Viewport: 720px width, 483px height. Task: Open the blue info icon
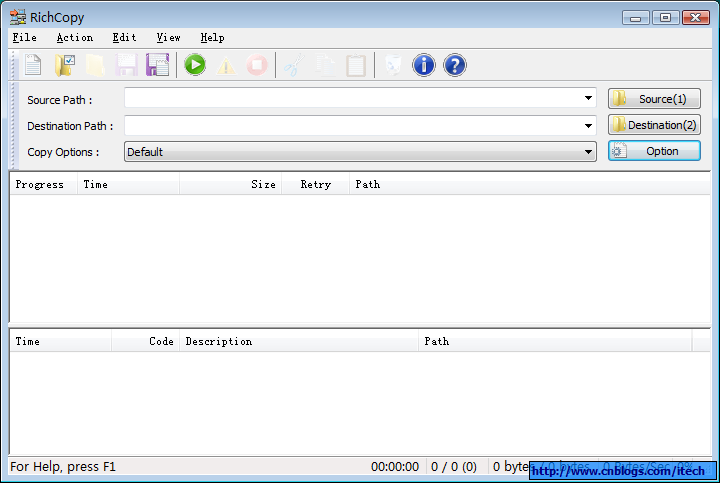tap(423, 65)
